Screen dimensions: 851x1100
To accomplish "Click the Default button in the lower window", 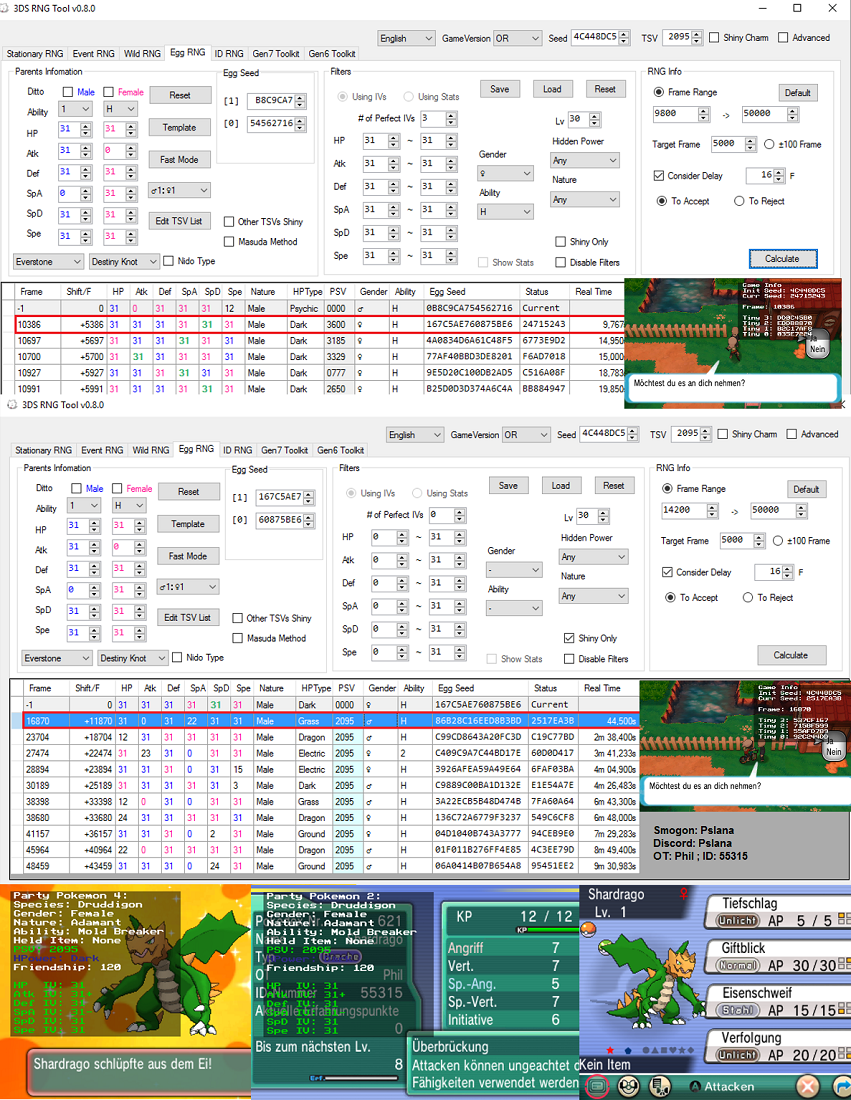I will (806, 489).
